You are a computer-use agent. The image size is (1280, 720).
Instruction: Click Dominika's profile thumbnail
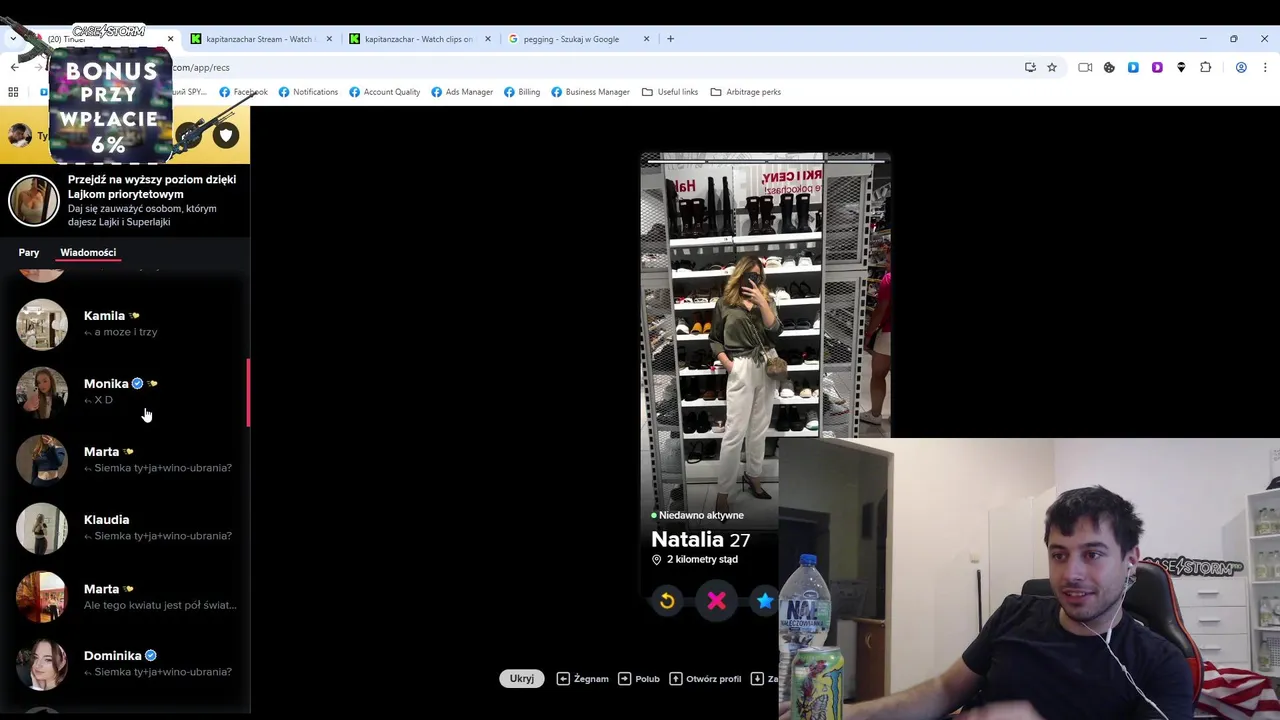tap(42, 664)
